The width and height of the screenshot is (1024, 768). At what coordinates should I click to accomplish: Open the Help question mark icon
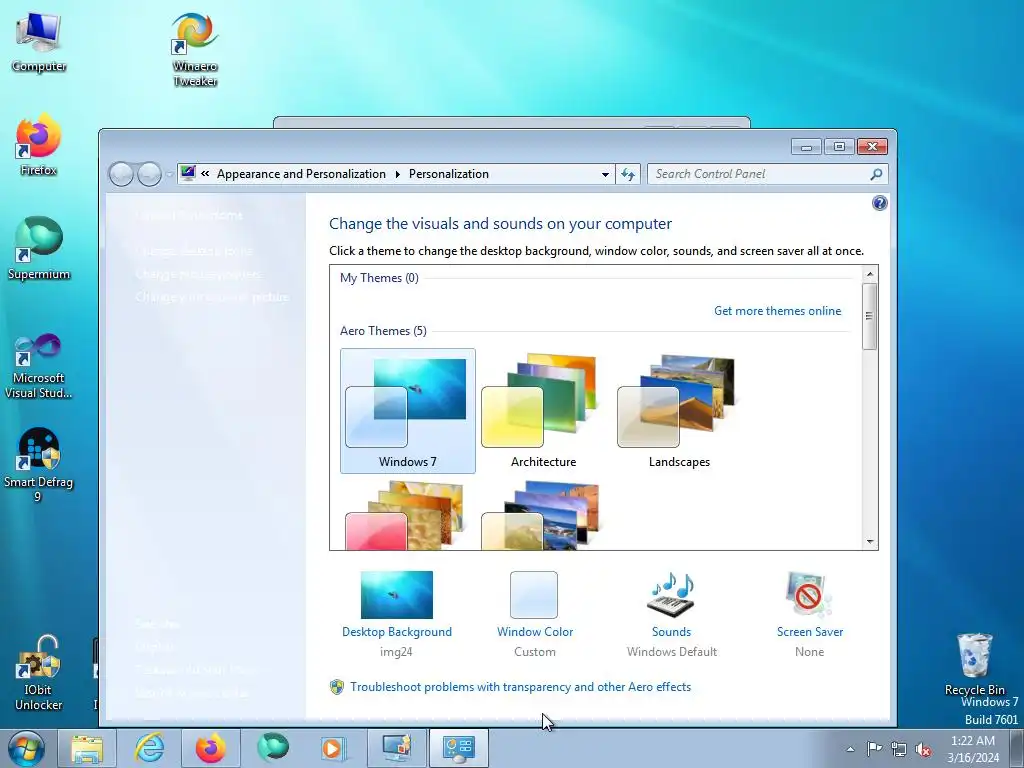(x=880, y=203)
